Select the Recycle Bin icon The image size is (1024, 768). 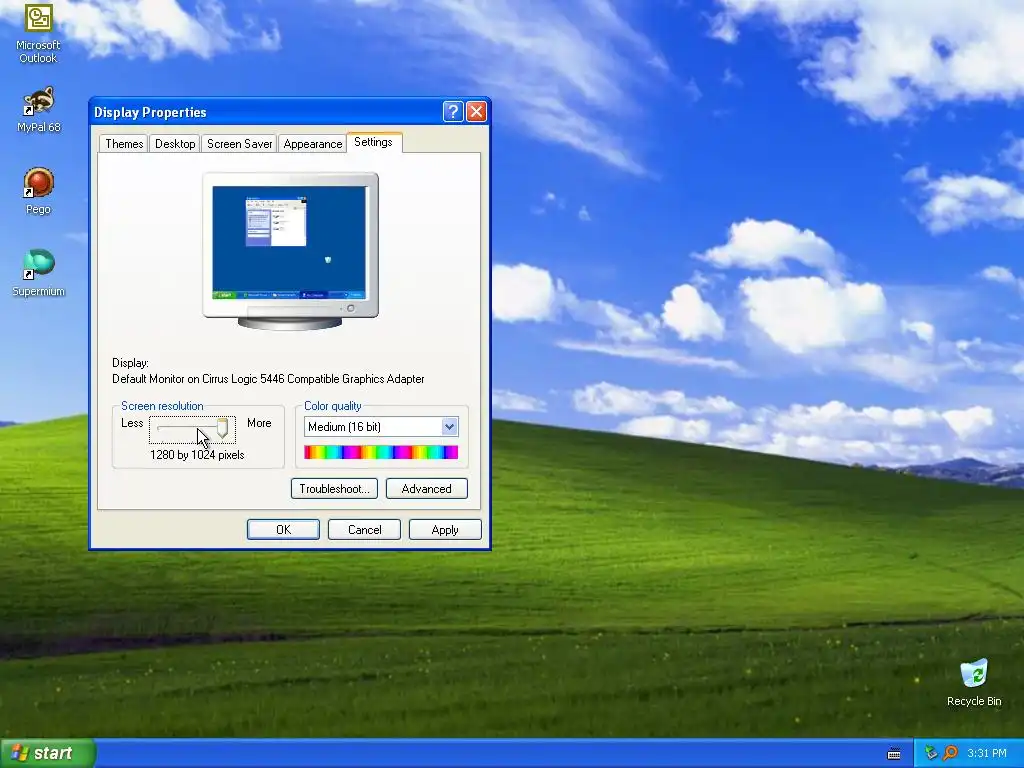[974, 683]
